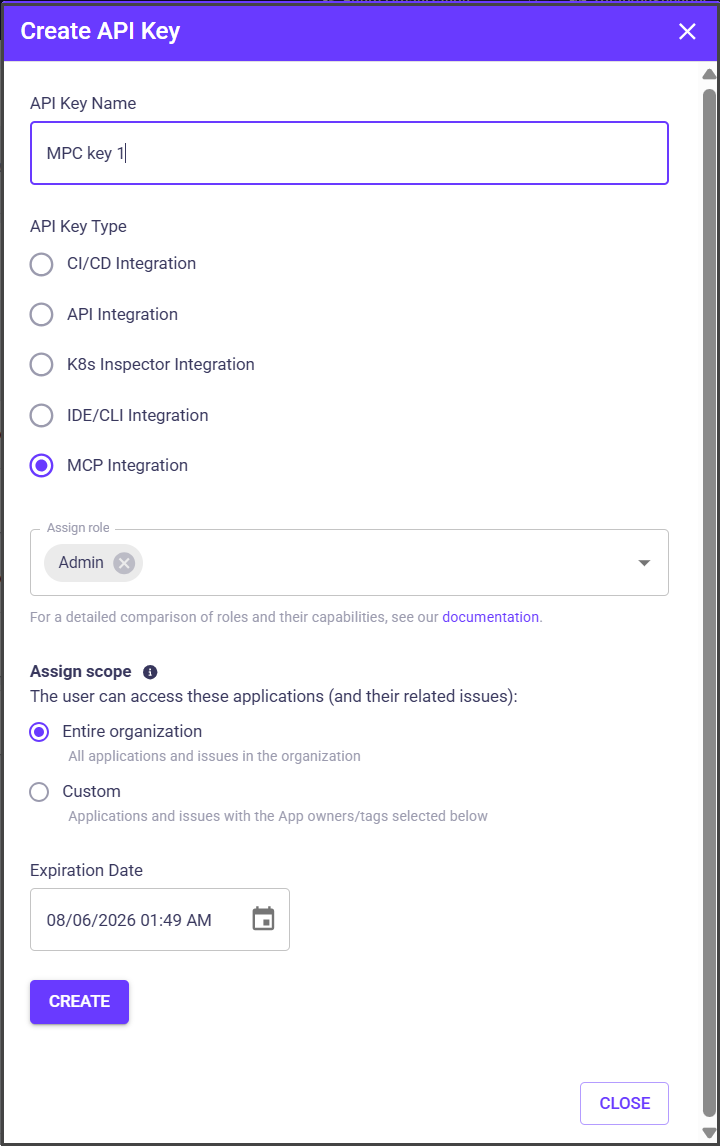Viewport: 720px width, 1146px height.
Task: Click the Assign scope info icon
Action: point(150,672)
